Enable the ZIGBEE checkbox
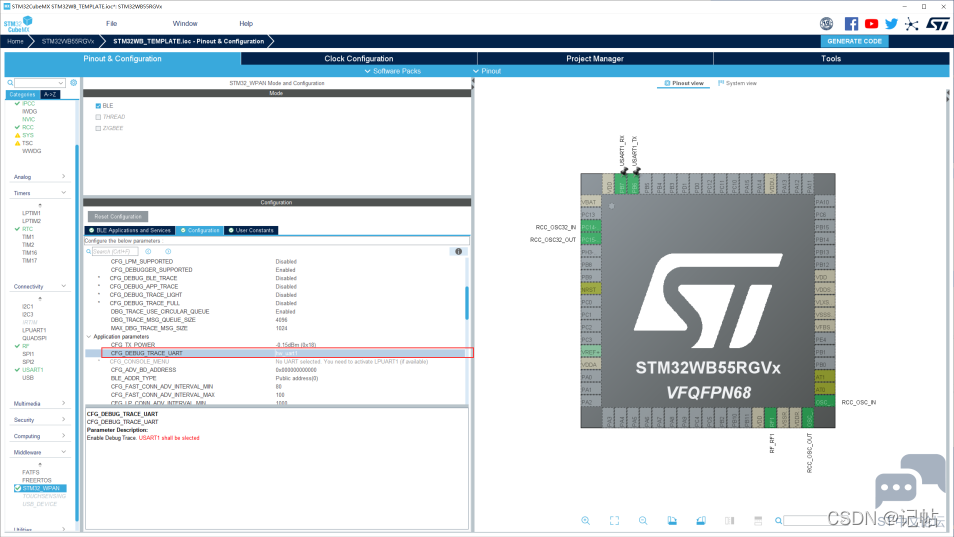Screen dimensions: 954x537 click(98, 128)
